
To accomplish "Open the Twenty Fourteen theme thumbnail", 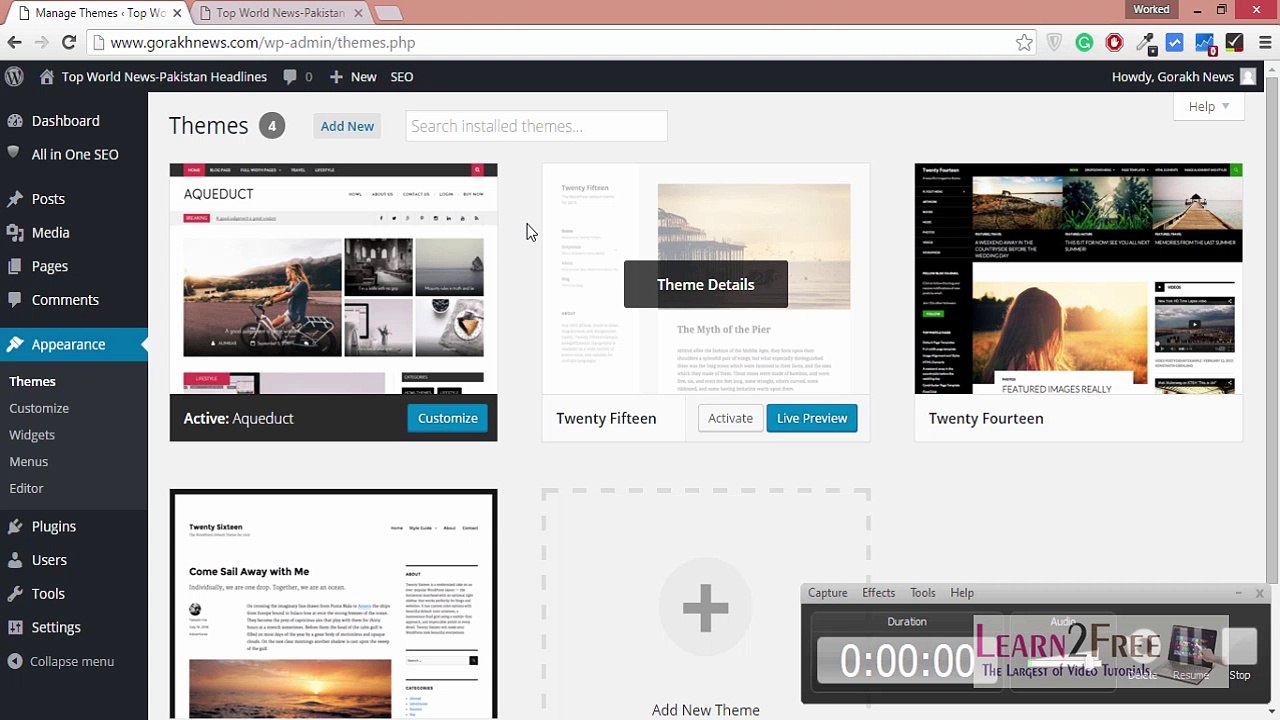I will pos(1078,279).
